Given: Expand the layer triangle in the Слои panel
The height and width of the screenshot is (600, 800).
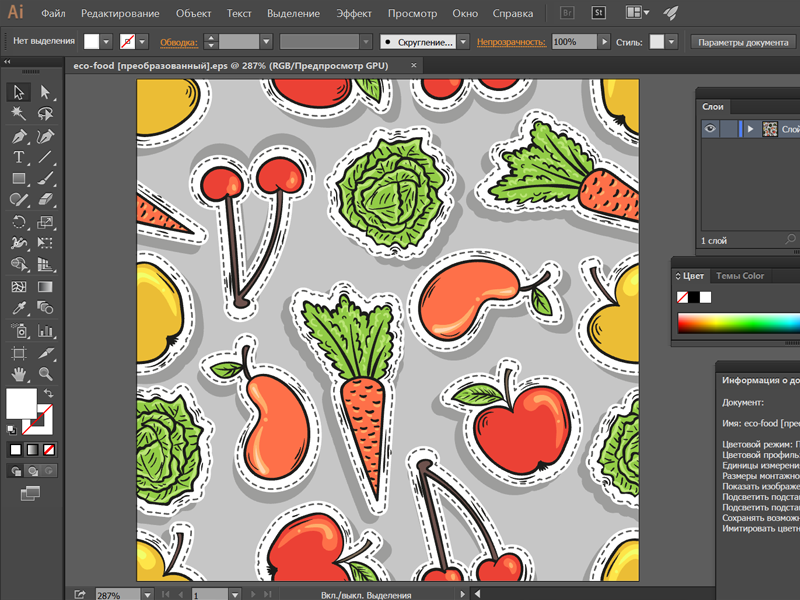Looking at the screenshot, I should [750, 129].
